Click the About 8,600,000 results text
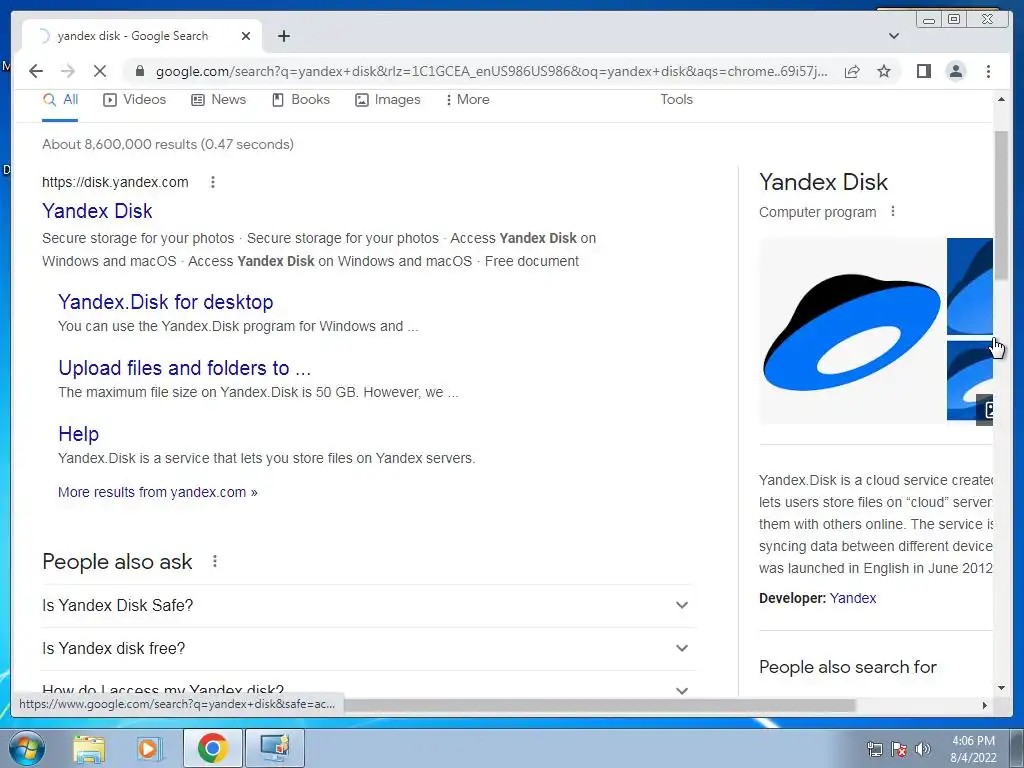The image size is (1024, 768). tap(168, 144)
